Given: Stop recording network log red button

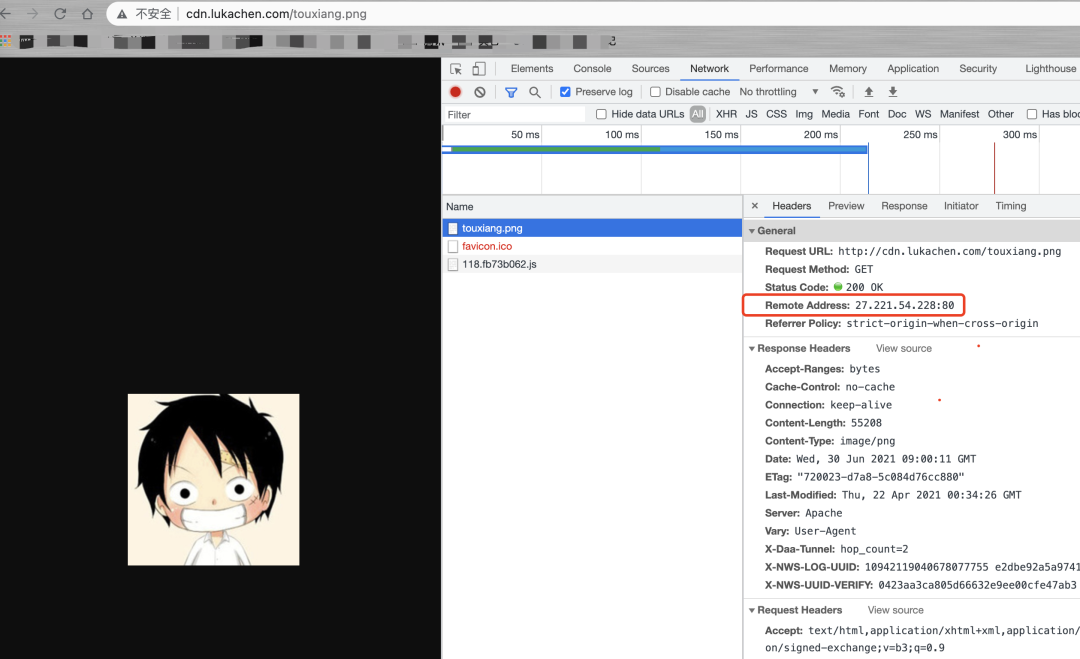Looking at the screenshot, I should [455, 92].
